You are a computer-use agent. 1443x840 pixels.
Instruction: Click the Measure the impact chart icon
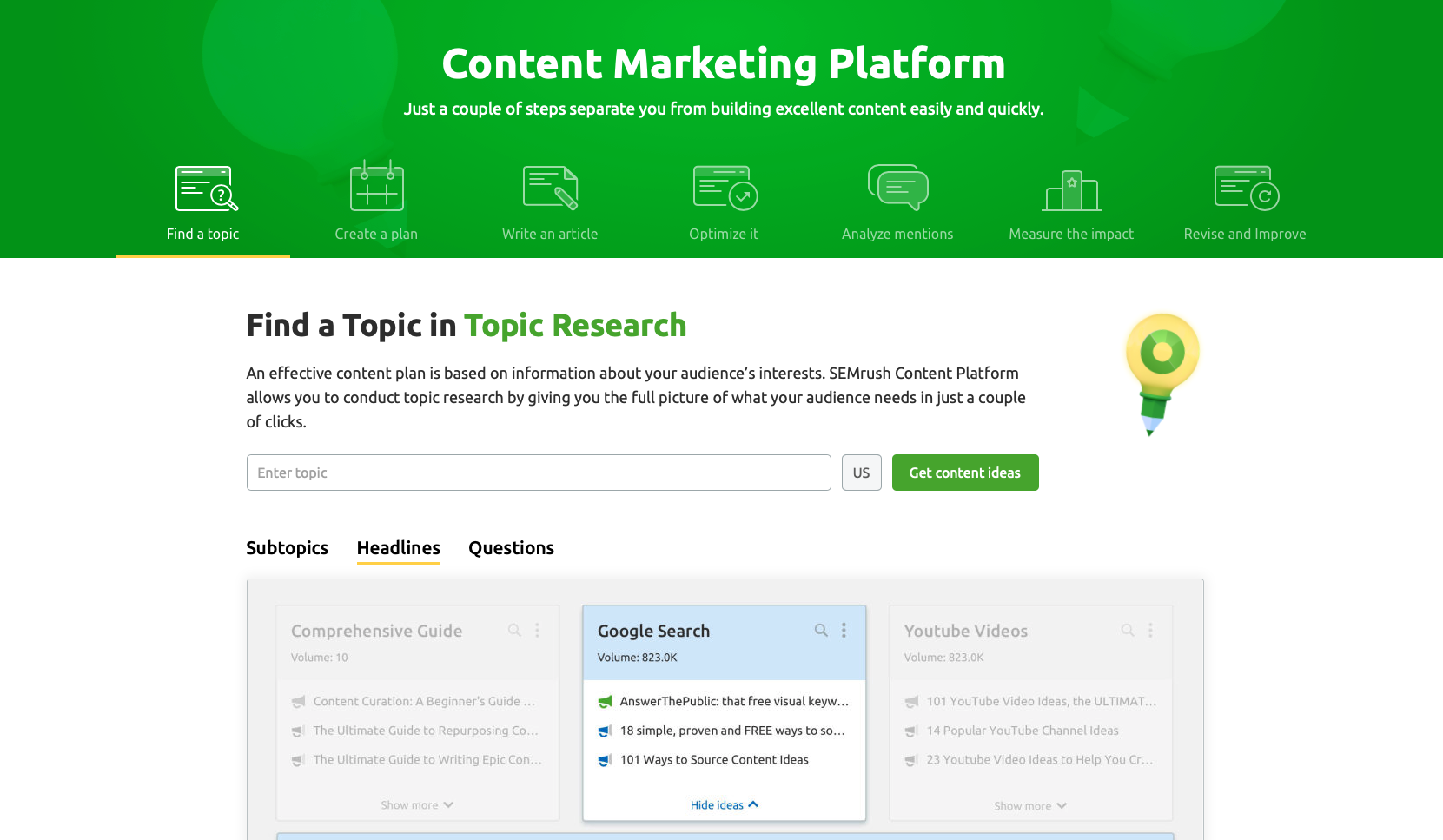pyautogui.click(x=1072, y=190)
